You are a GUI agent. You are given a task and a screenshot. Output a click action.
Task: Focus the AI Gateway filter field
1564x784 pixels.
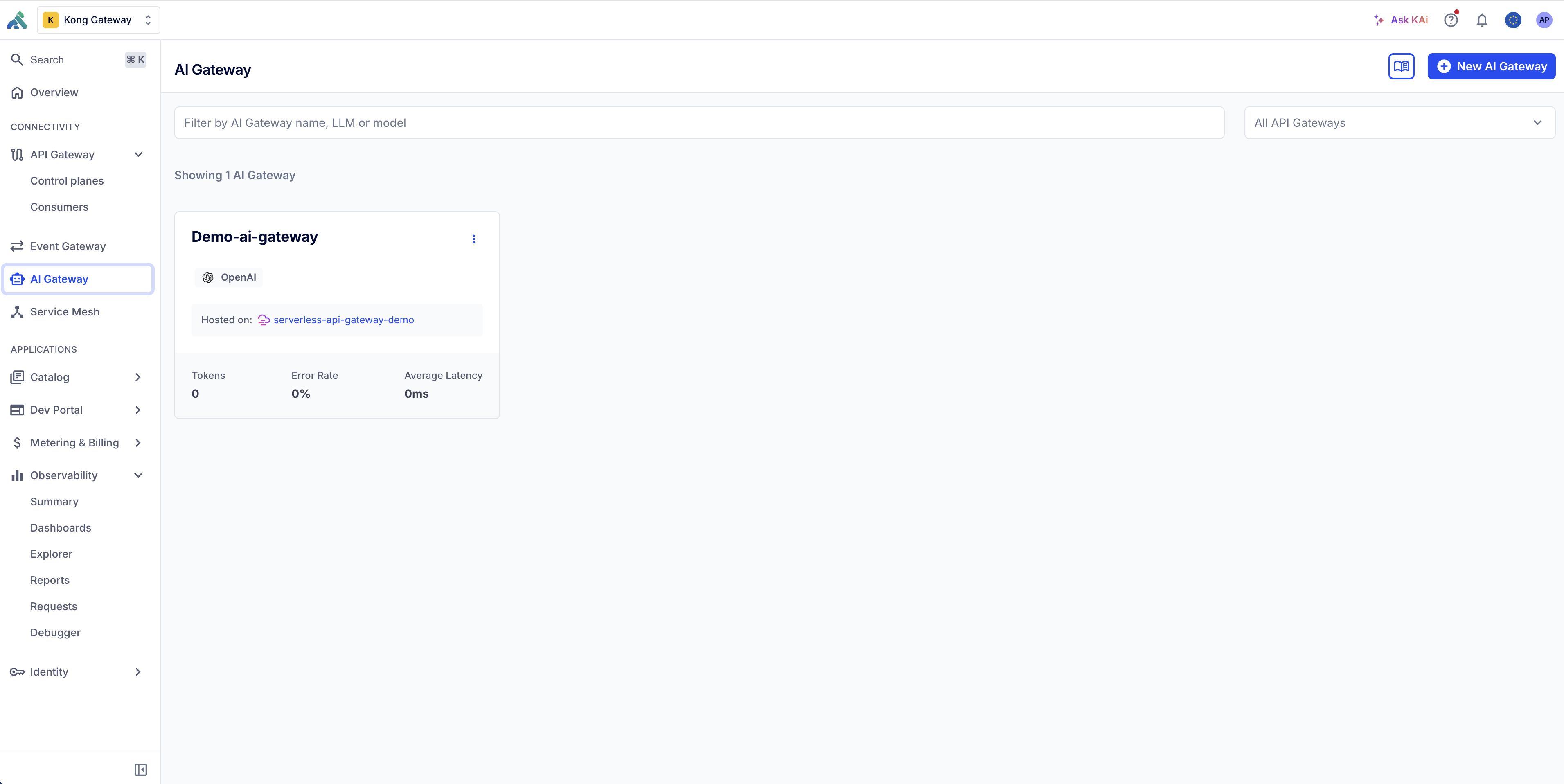[699, 123]
